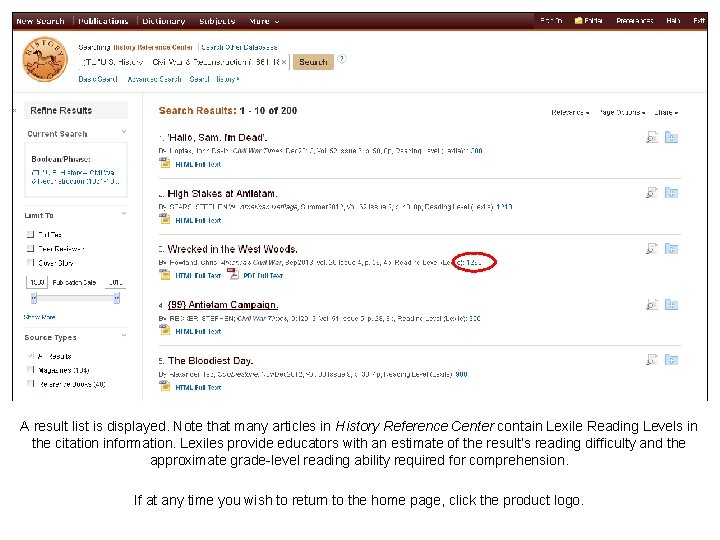This screenshot has height=540, width=720.
Task: Preview 'High Stakes at Antietam' article icon
Action: pos(652,193)
